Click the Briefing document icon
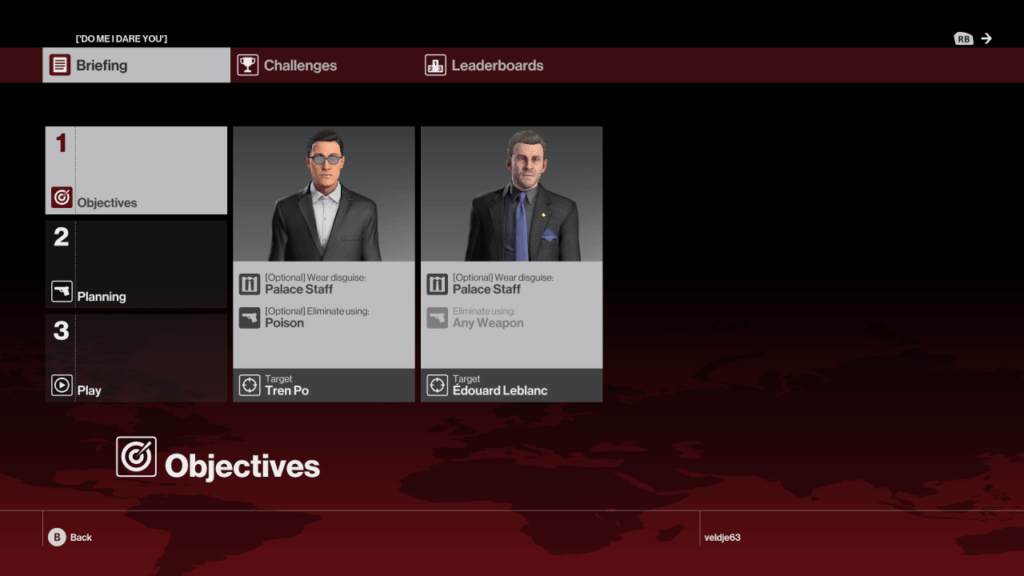1024x576 pixels. click(x=59, y=65)
